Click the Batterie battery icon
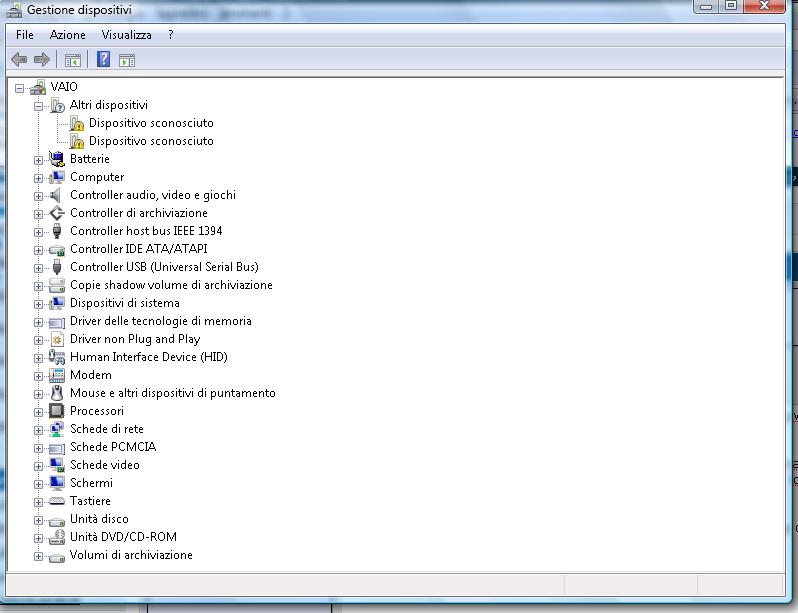 pos(57,159)
